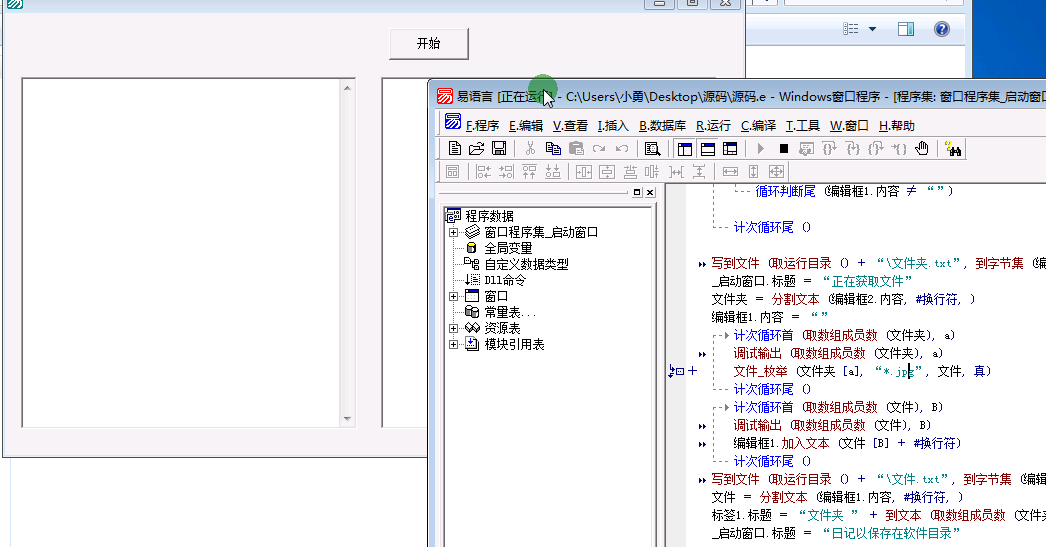Viewport: 1046px width, 547px height.
Task: Toggle the Explorer preview pane button
Action: pyautogui.click(x=905, y=30)
